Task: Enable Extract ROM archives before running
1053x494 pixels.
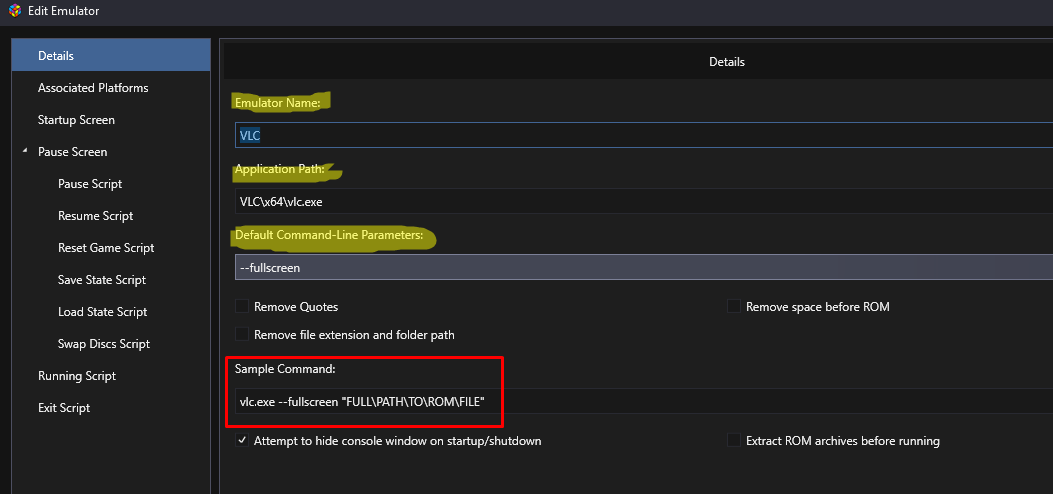Action: tap(734, 441)
